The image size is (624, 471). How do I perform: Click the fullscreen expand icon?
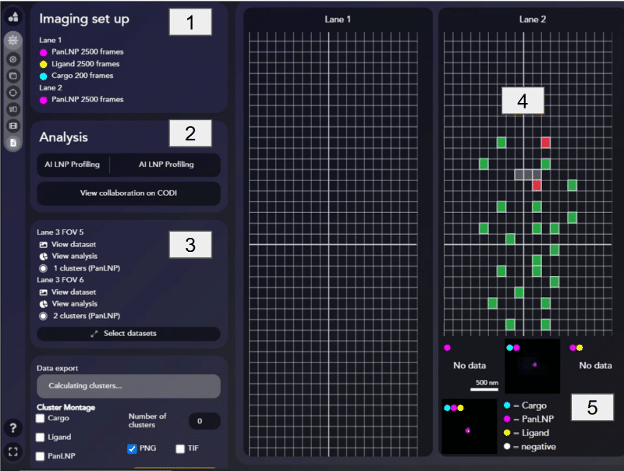(13, 452)
